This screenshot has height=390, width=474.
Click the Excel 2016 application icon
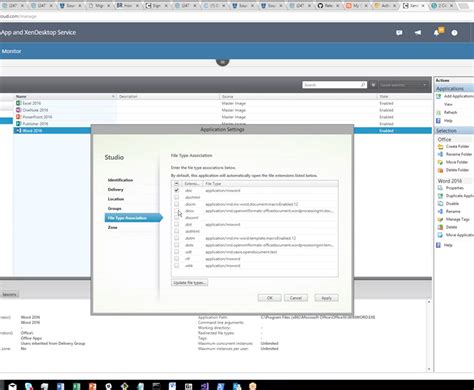coord(18,103)
